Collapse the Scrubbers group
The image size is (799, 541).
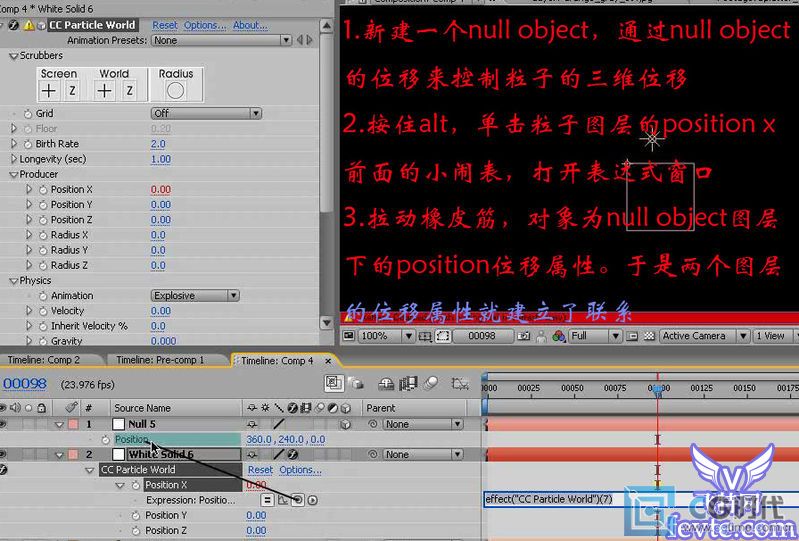(x=14, y=56)
